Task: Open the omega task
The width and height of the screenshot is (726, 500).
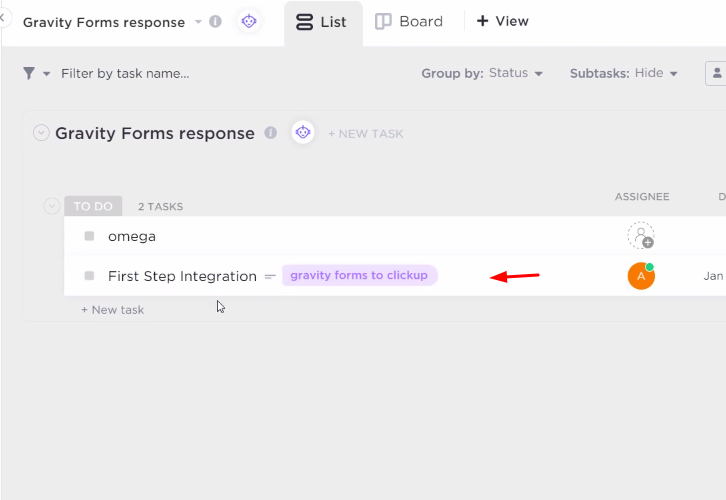Action: (132, 237)
